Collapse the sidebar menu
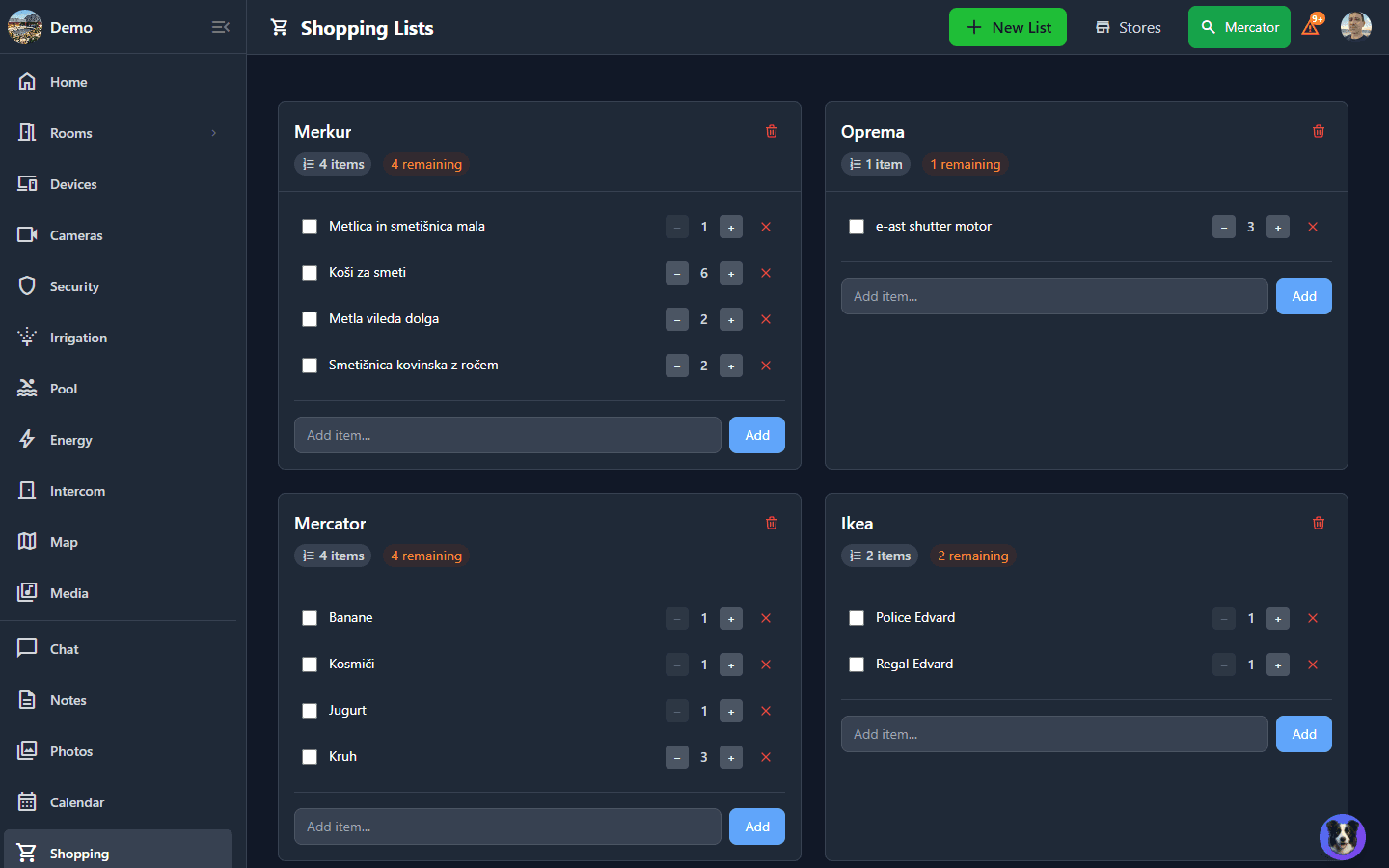 pyautogui.click(x=221, y=27)
